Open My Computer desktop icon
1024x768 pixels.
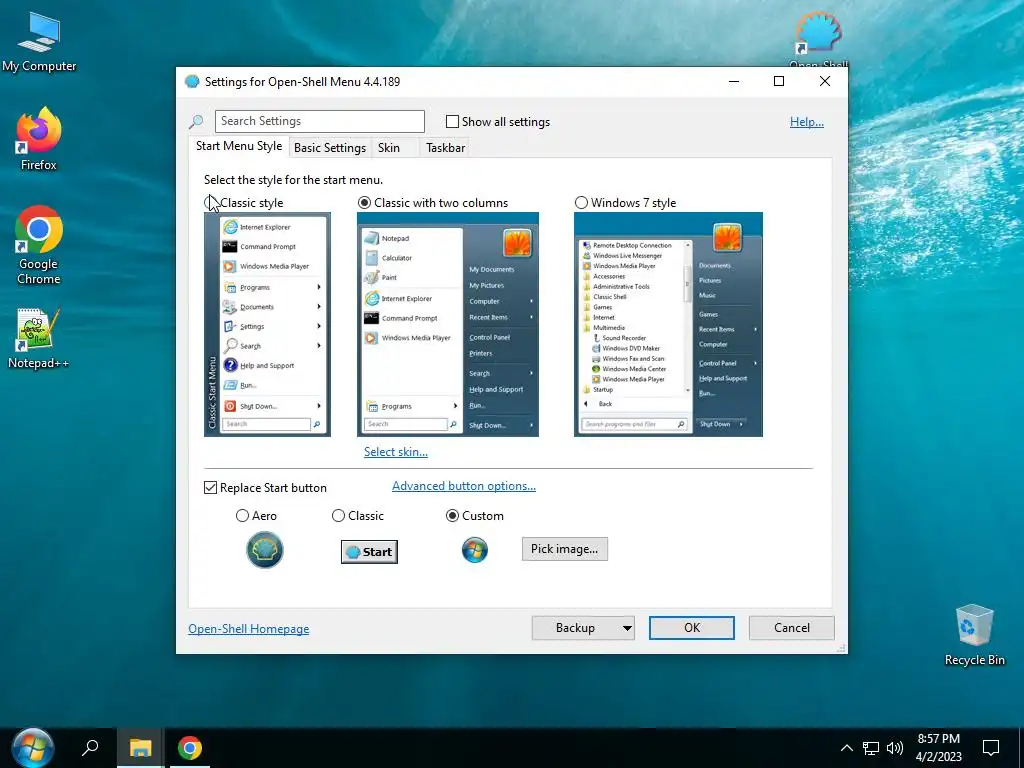tap(39, 43)
